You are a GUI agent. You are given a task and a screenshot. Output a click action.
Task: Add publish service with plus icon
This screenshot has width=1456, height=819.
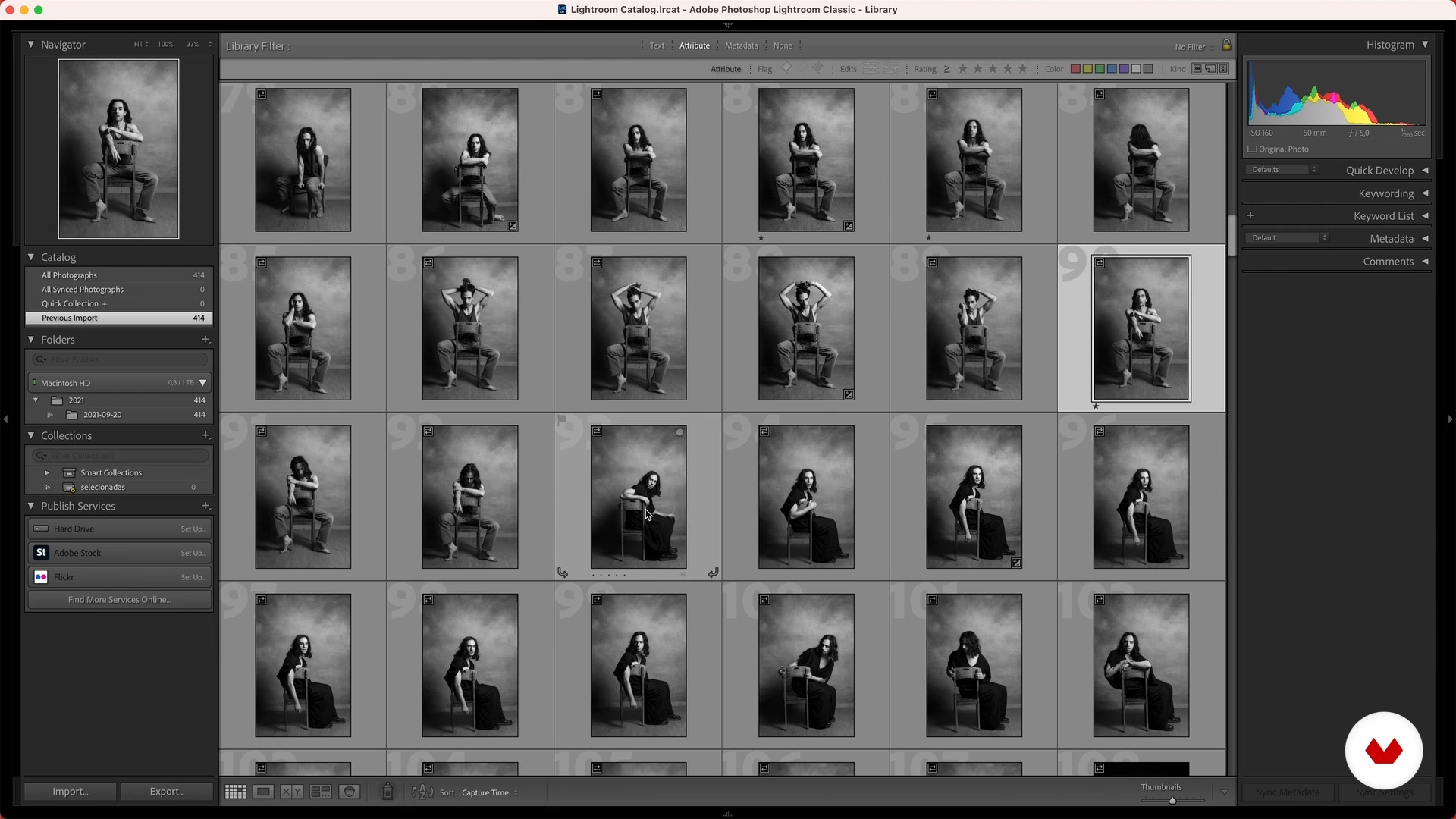tap(206, 505)
